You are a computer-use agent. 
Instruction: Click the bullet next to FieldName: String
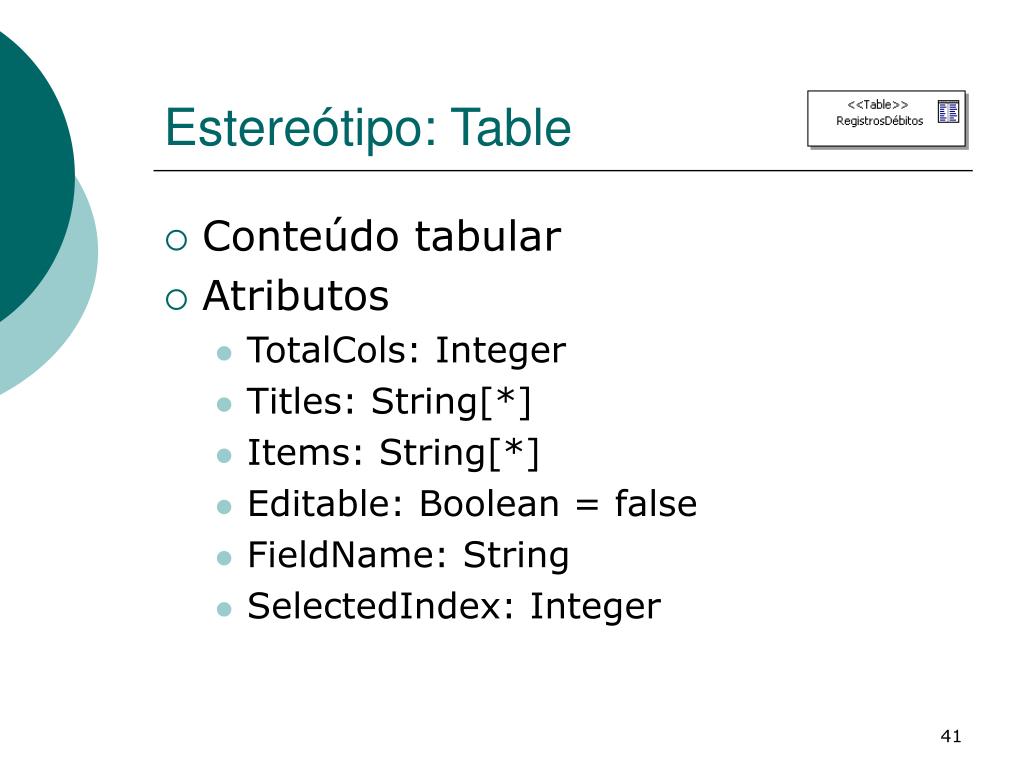(224, 558)
